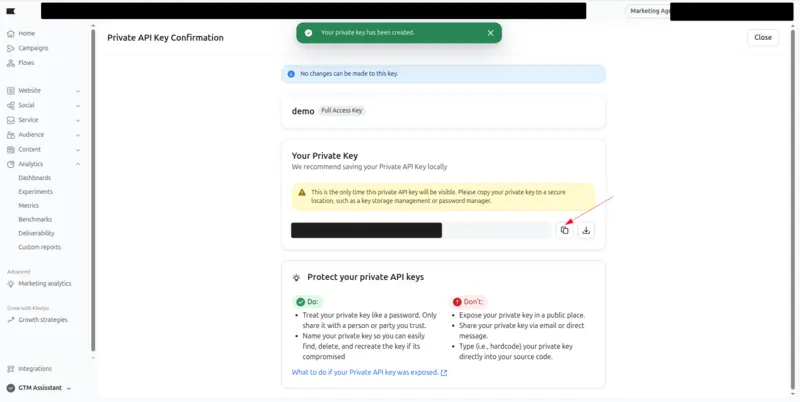Open Experiments under Analytics
The width and height of the screenshot is (800, 402).
36,192
